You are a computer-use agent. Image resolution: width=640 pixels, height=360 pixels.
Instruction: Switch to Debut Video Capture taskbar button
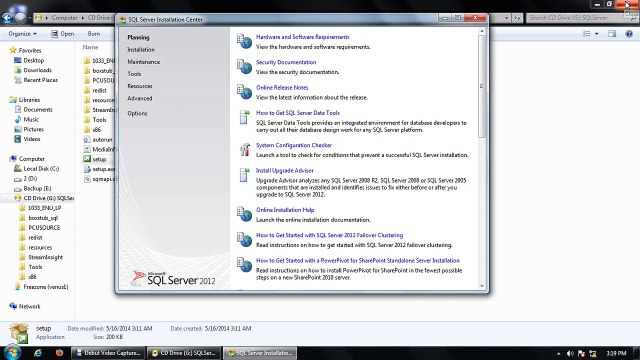[108, 353]
